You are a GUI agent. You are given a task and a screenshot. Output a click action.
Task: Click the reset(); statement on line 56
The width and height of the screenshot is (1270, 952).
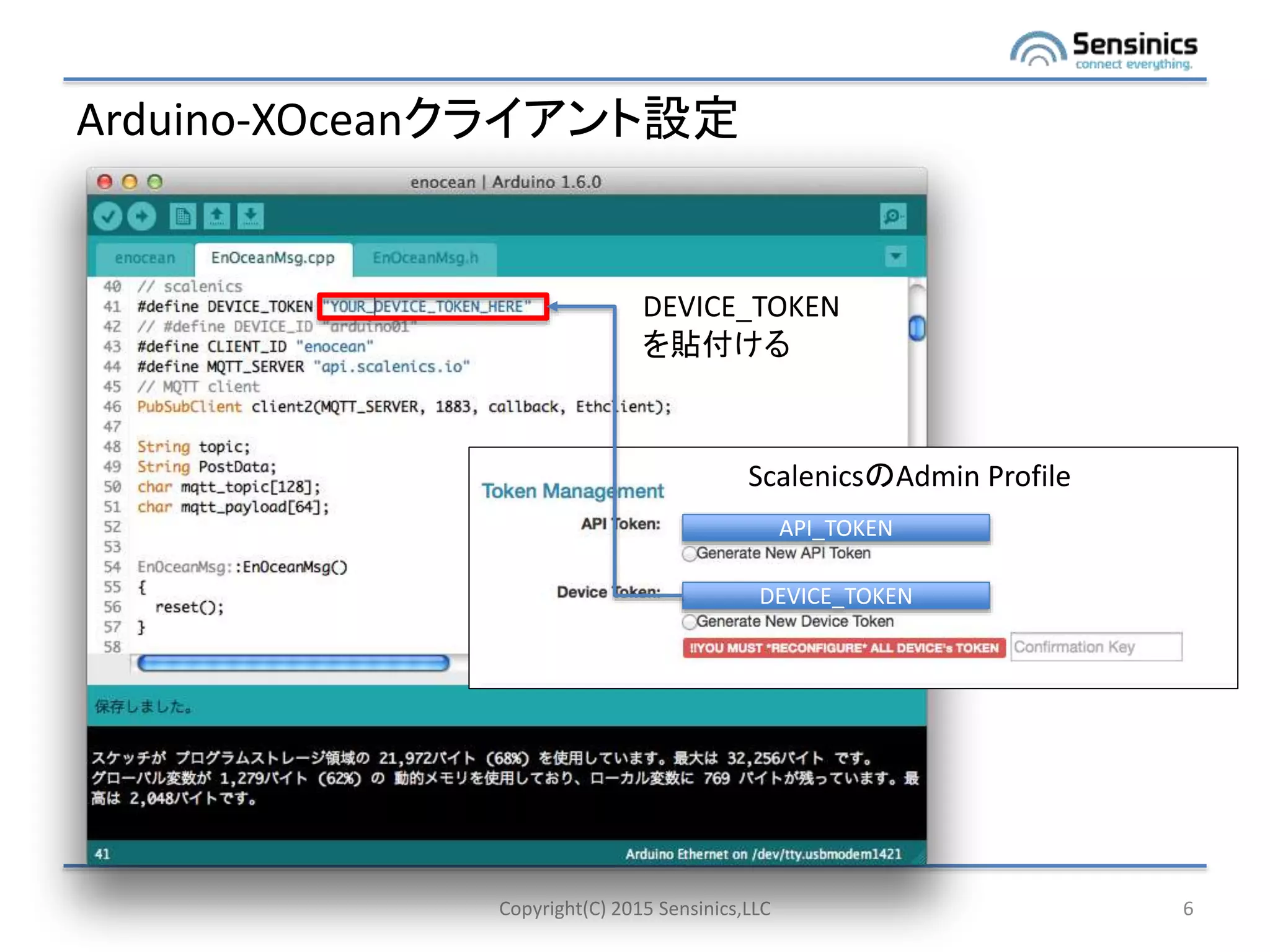click(x=189, y=607)
